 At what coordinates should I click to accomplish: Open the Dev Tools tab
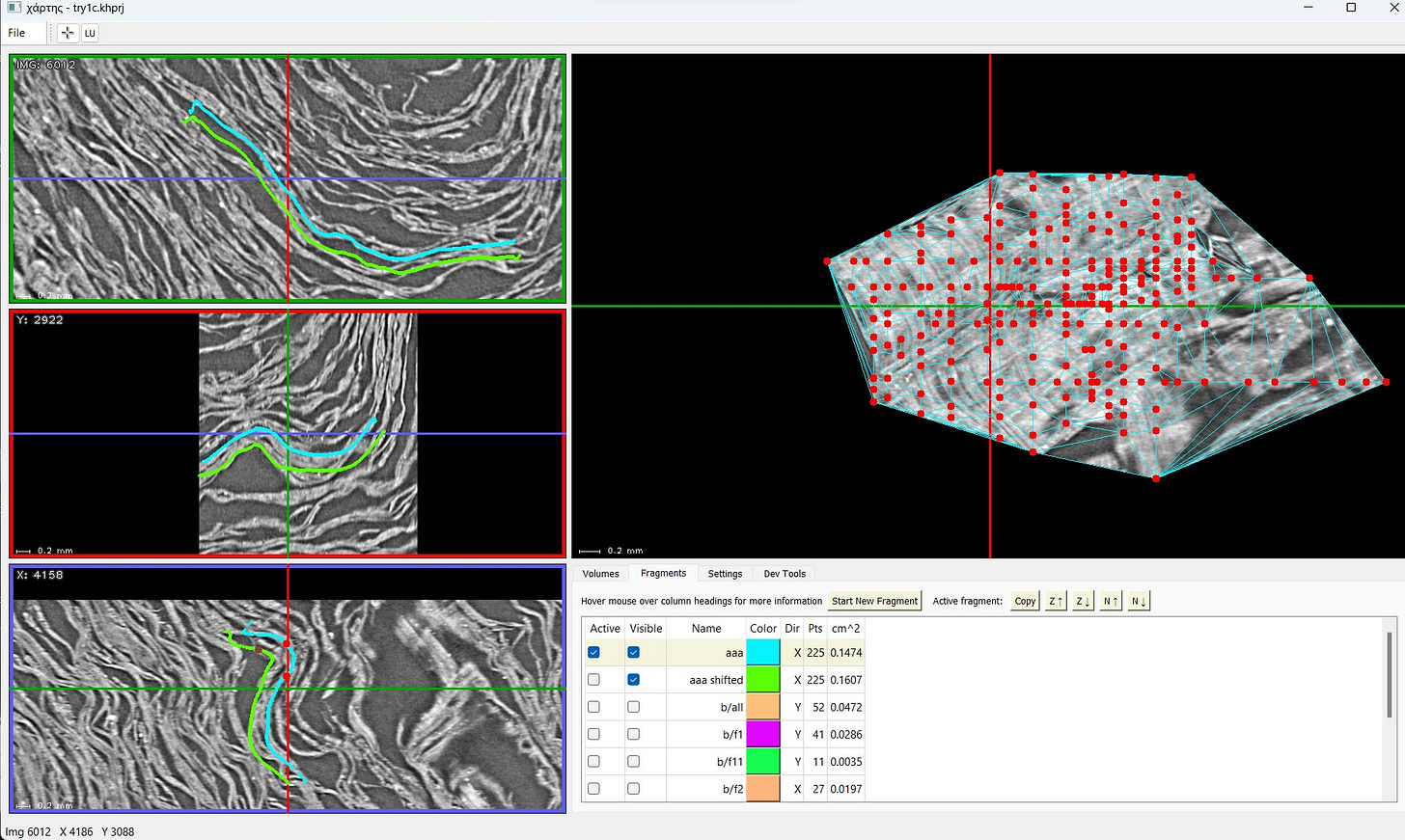(x=785, y=574)
